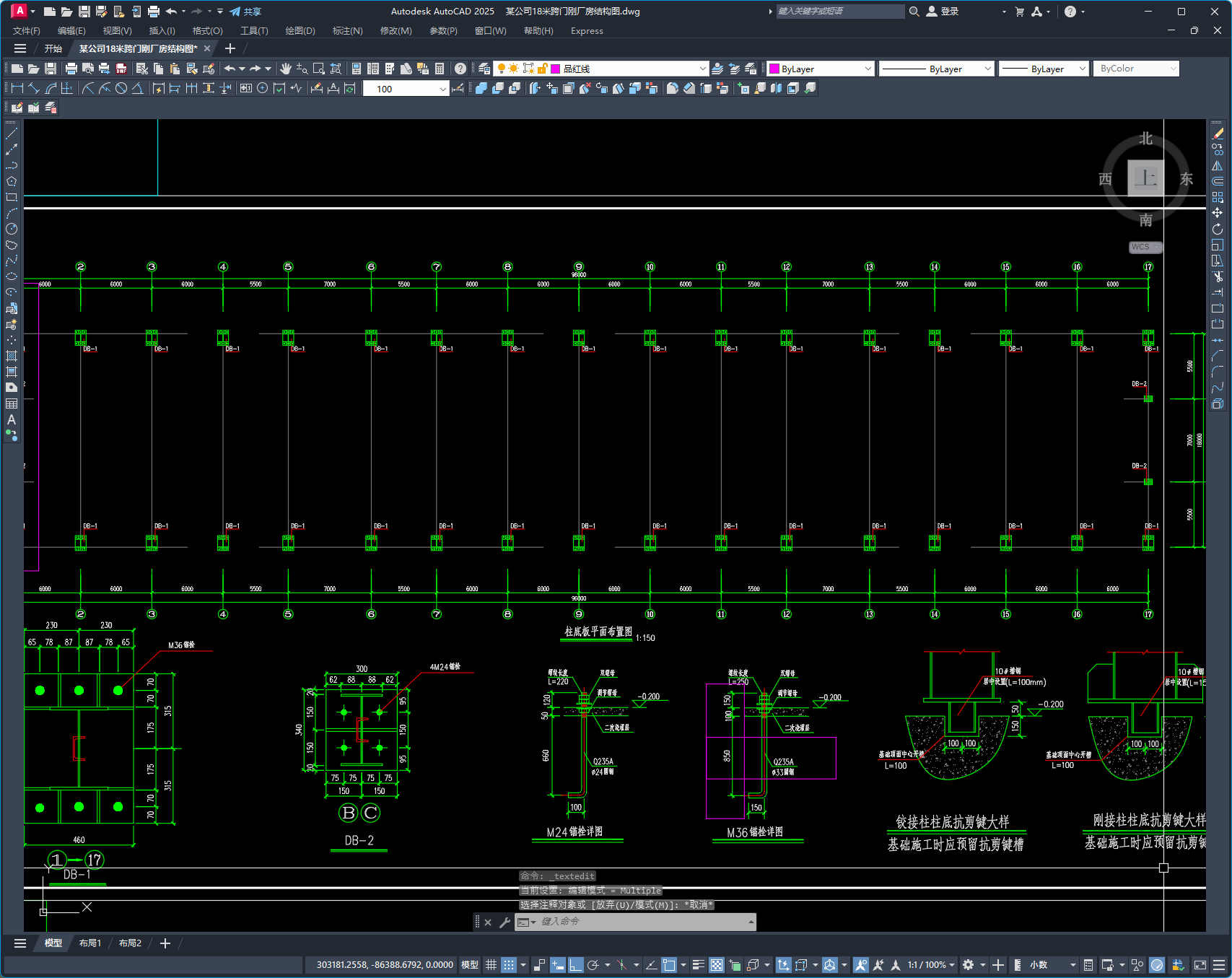Click the 共享 share button

[245, 12]
